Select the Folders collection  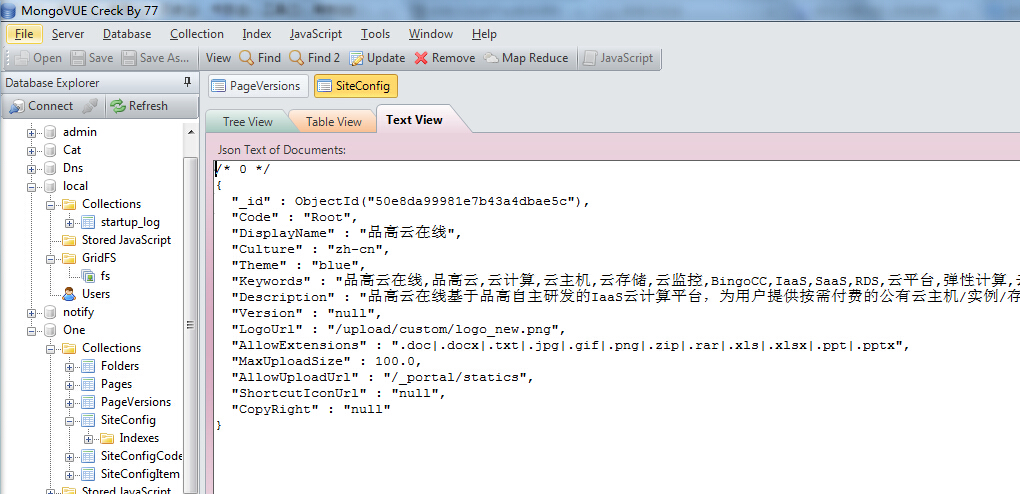point(120,366)
